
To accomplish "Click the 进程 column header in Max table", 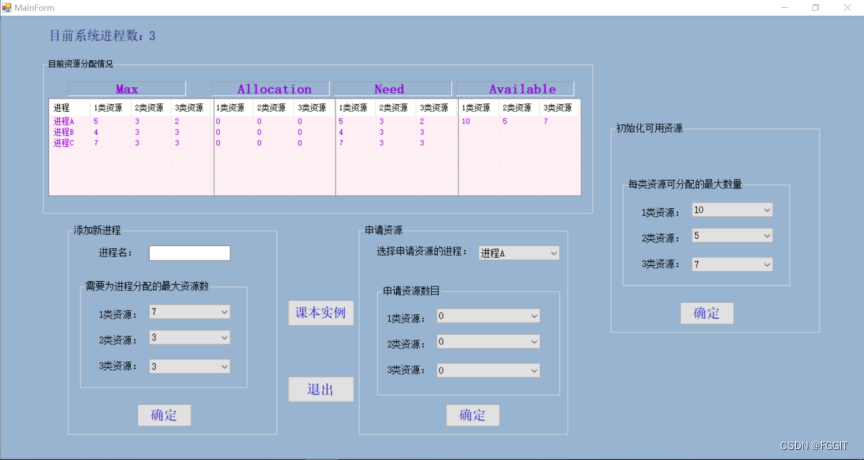I will [69, 108].
